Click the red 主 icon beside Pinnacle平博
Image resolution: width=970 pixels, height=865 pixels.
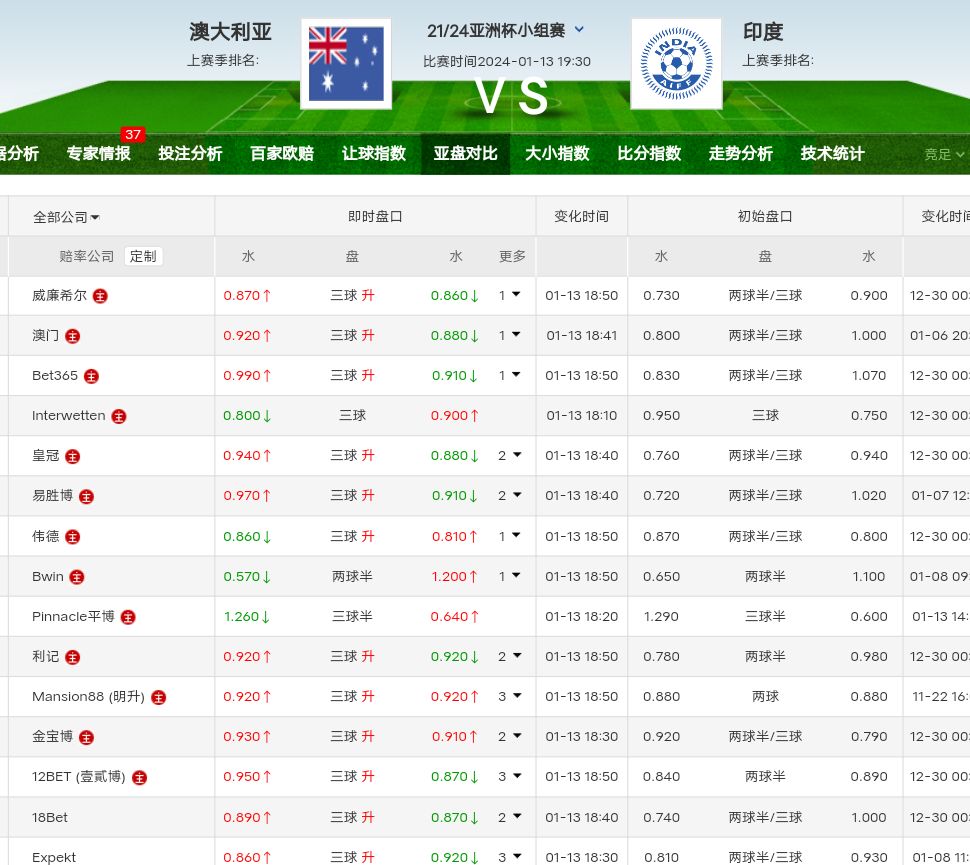128,617
